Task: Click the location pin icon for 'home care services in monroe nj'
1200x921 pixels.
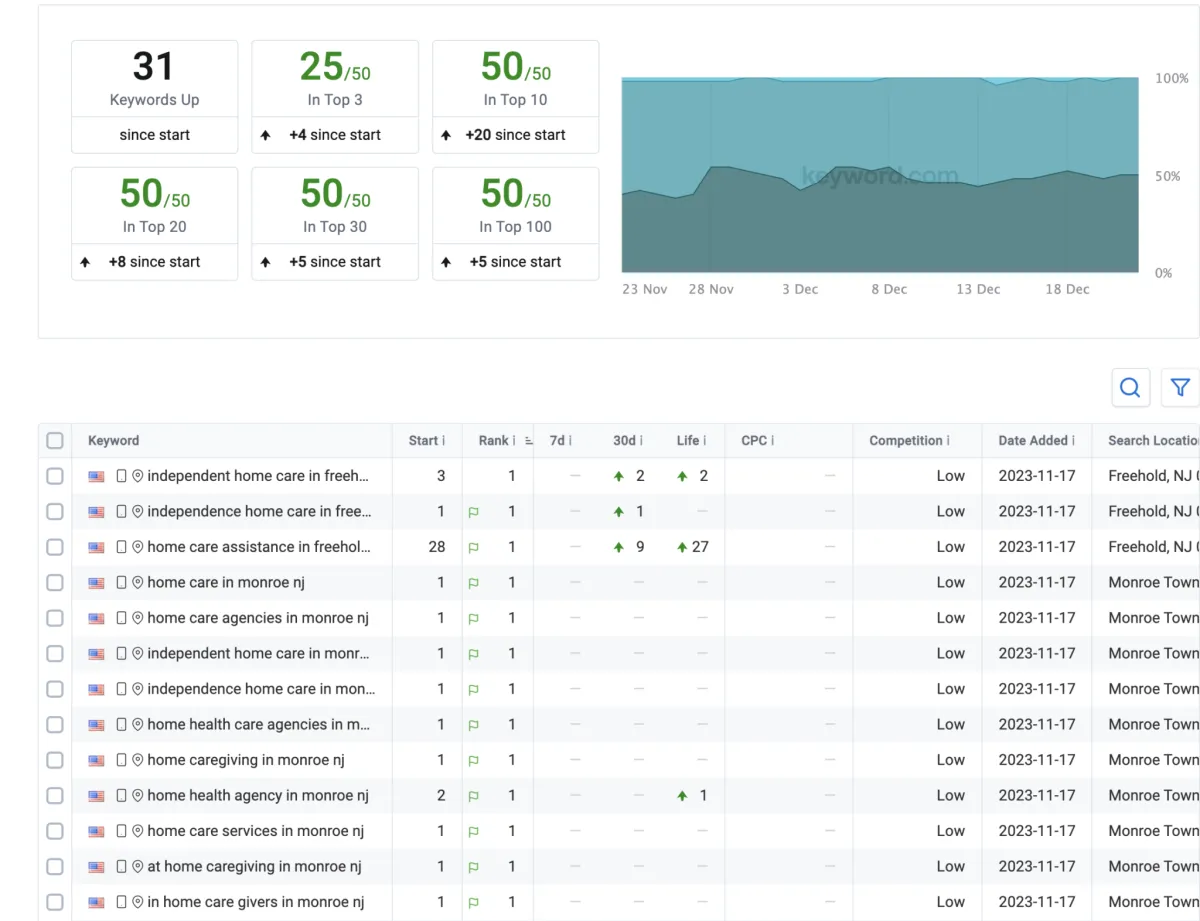Action: pos(138,831)
